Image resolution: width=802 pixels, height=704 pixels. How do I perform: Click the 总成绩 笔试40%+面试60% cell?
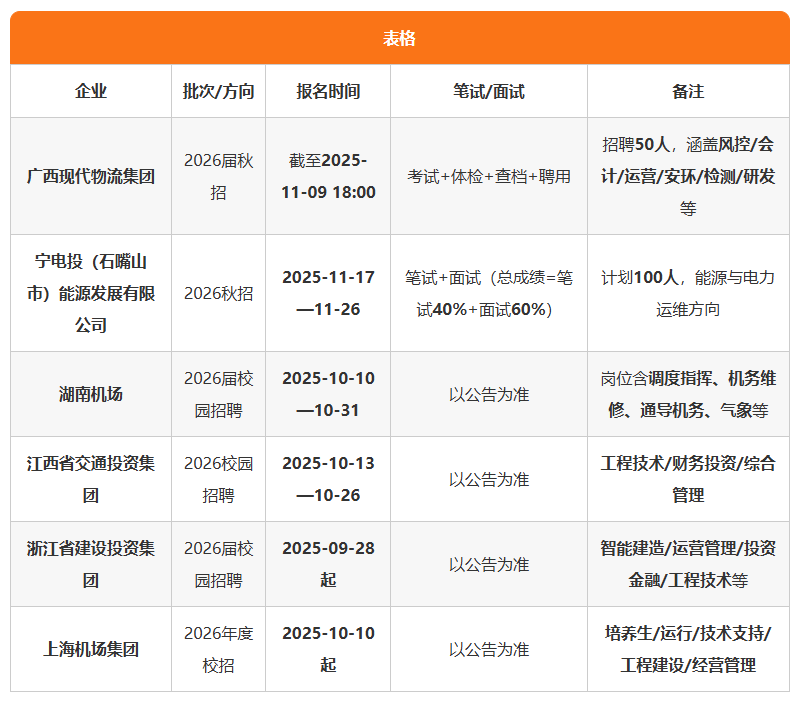tap(488, 293)
